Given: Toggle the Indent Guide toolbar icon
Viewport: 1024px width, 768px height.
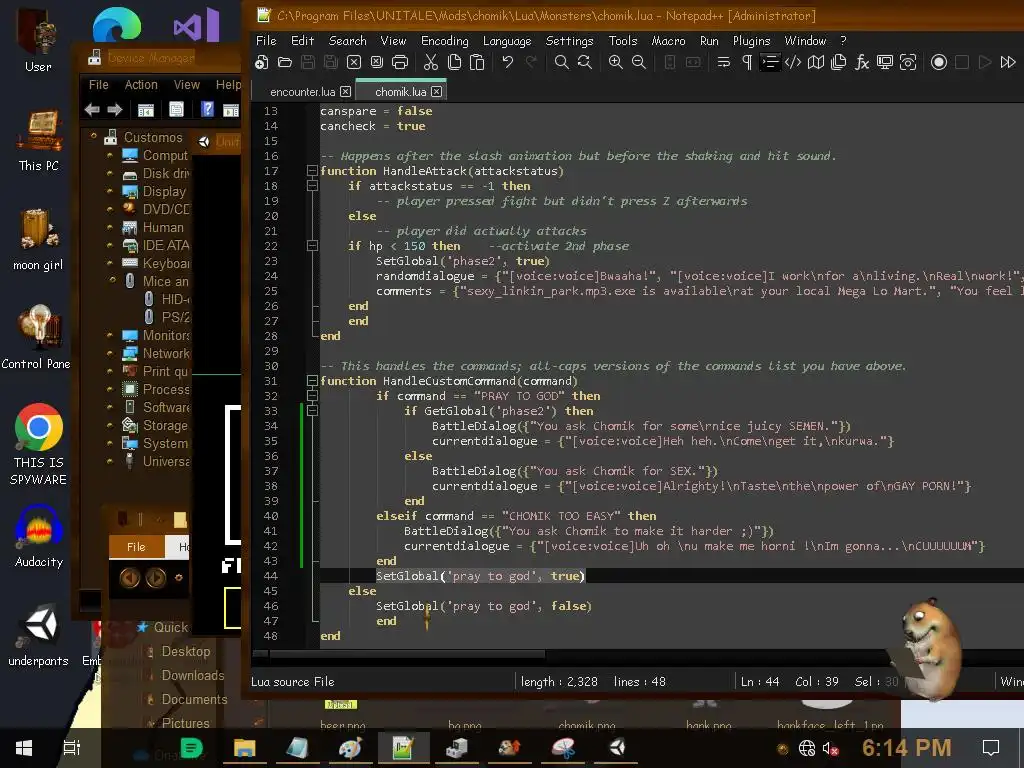Looking at the screenshot, I should click(770, 62).
